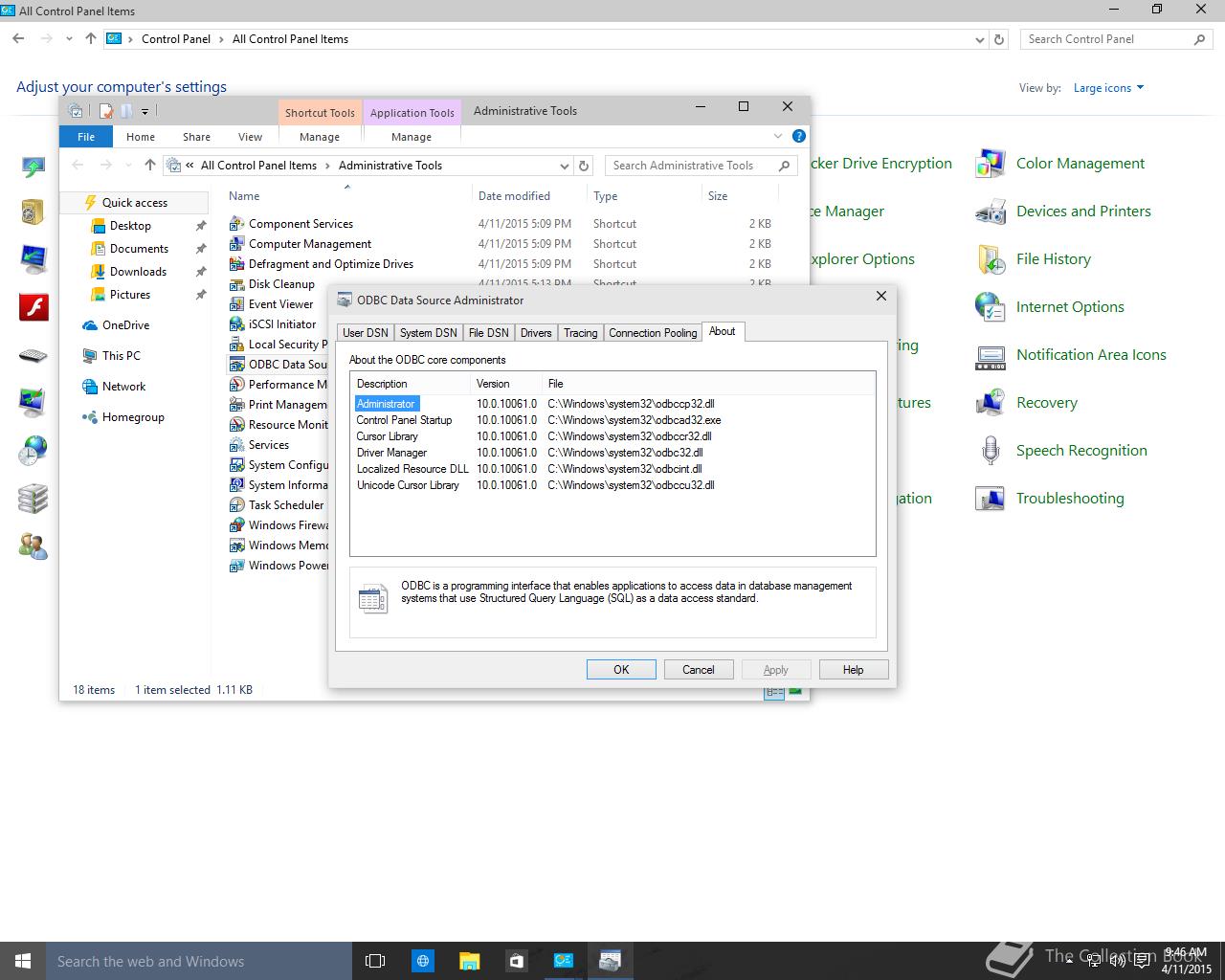Open the Quick Access Toolbar customize dropdown
Screen dimensions: 1225x980
click(145, 111)
